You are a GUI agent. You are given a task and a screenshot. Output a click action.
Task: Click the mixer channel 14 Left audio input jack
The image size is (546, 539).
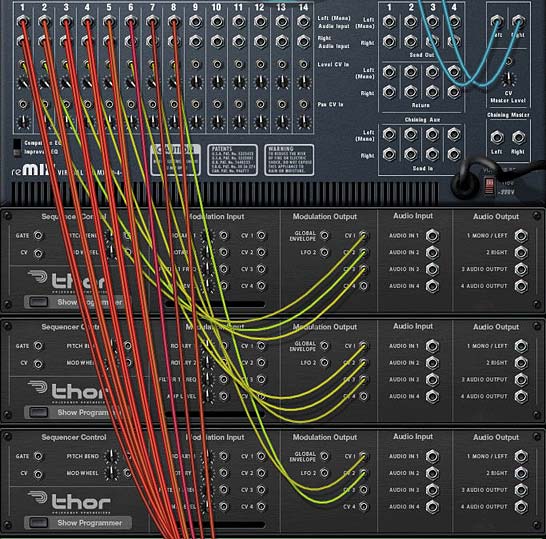tap(303, 22)
